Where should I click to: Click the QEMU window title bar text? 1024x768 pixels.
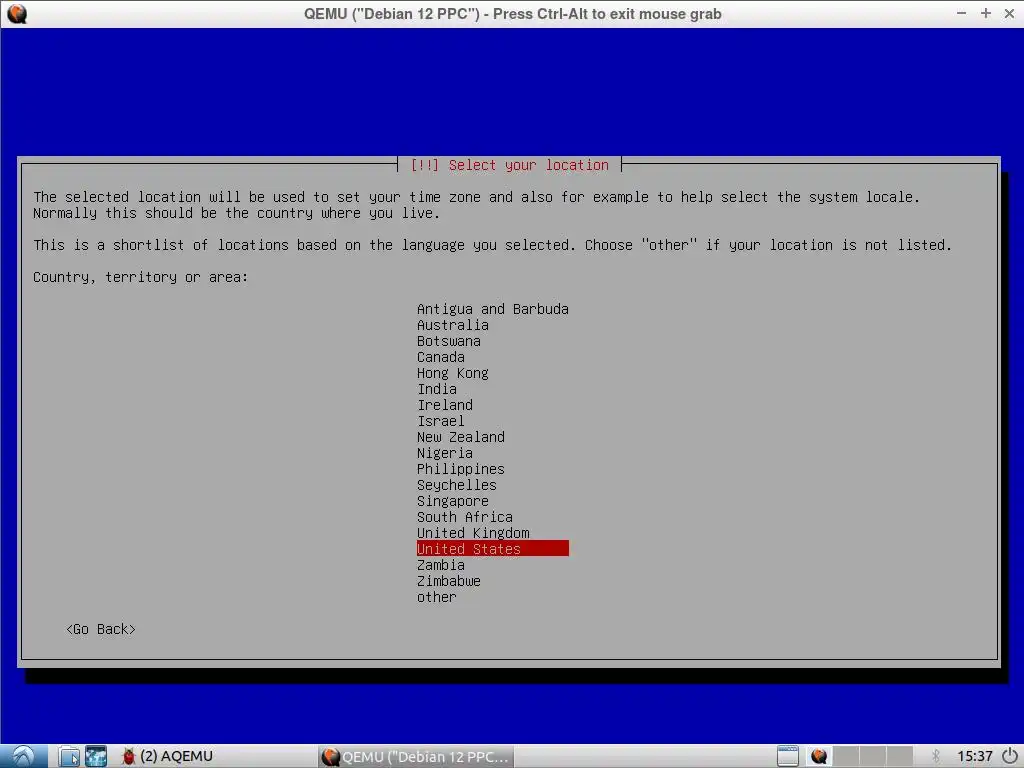click(512, 14)
